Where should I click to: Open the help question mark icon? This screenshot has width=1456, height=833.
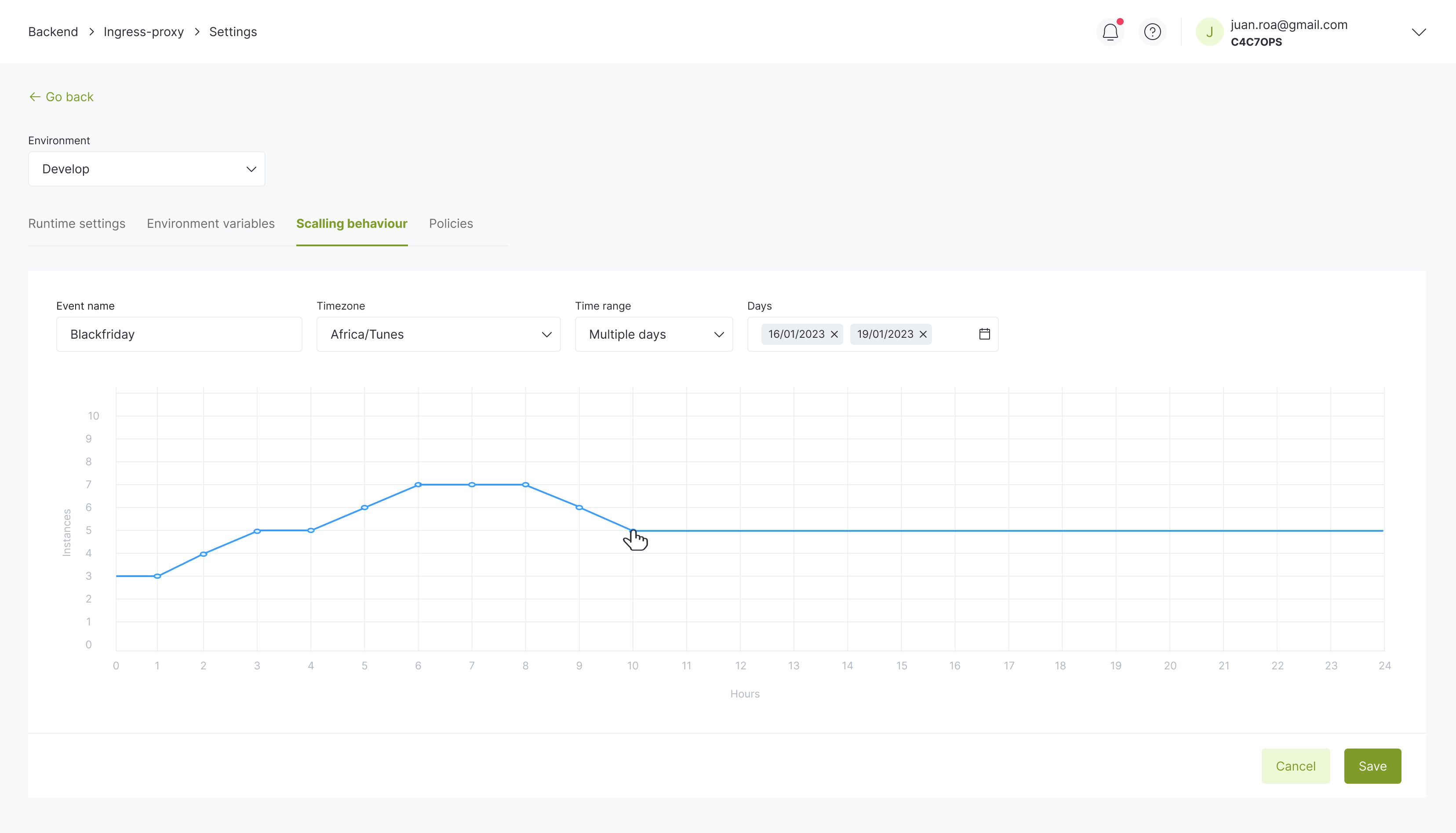[x=1152, y=32]
